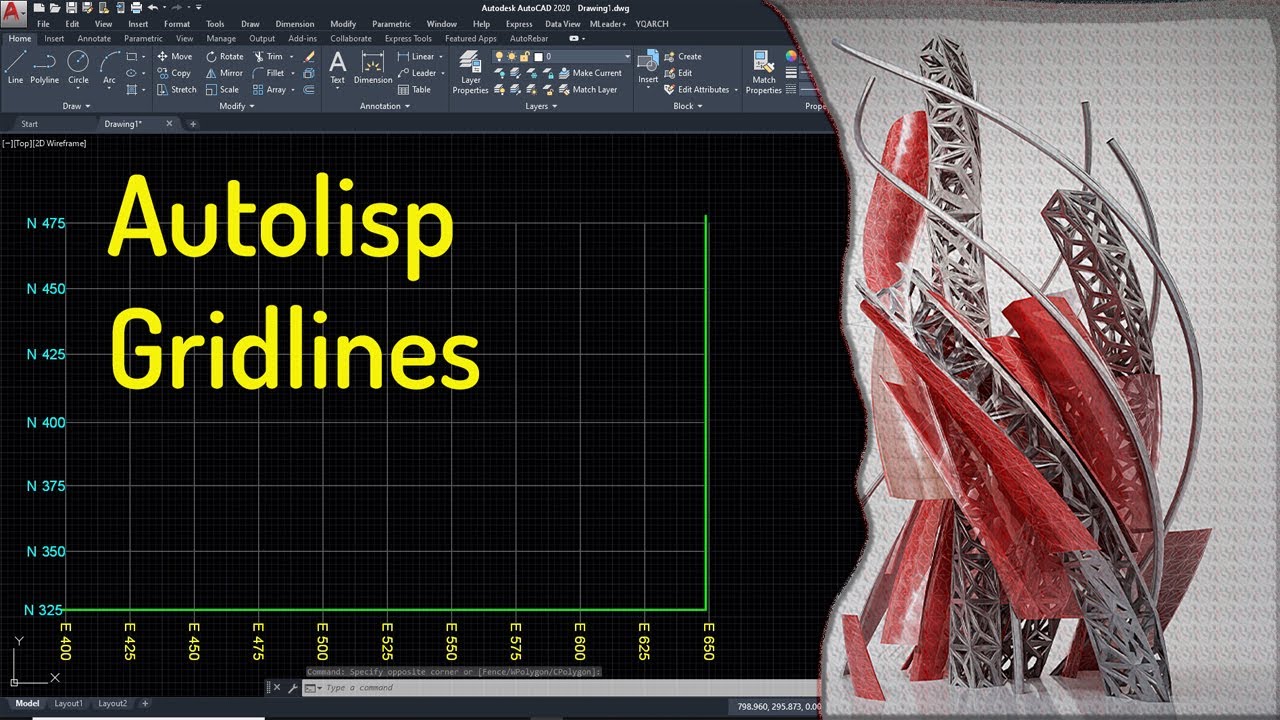Open the YQARCH menu
The width and height of the screenshot is (1280, 720).
pyautogui.click(x=652, y=24)
